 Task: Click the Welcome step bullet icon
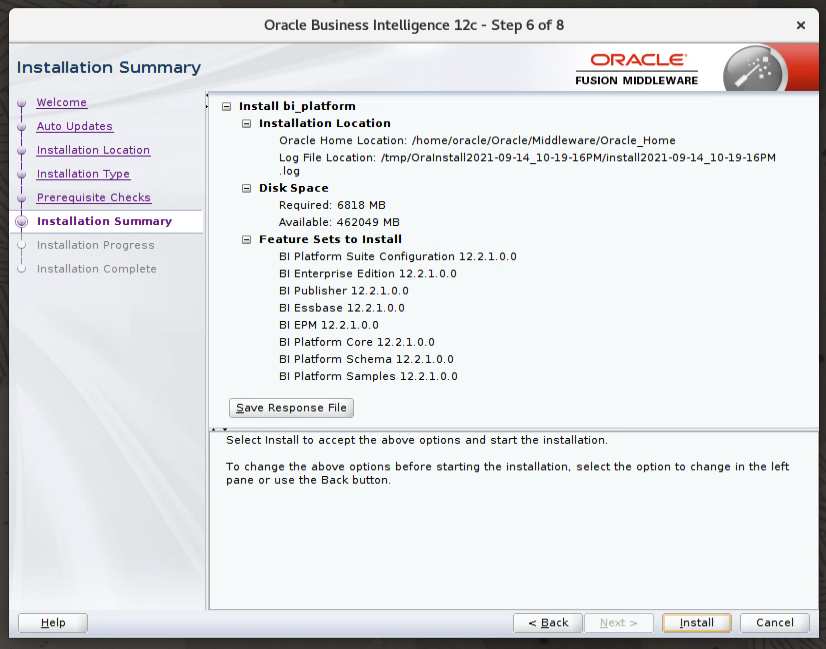coord(22,103)
